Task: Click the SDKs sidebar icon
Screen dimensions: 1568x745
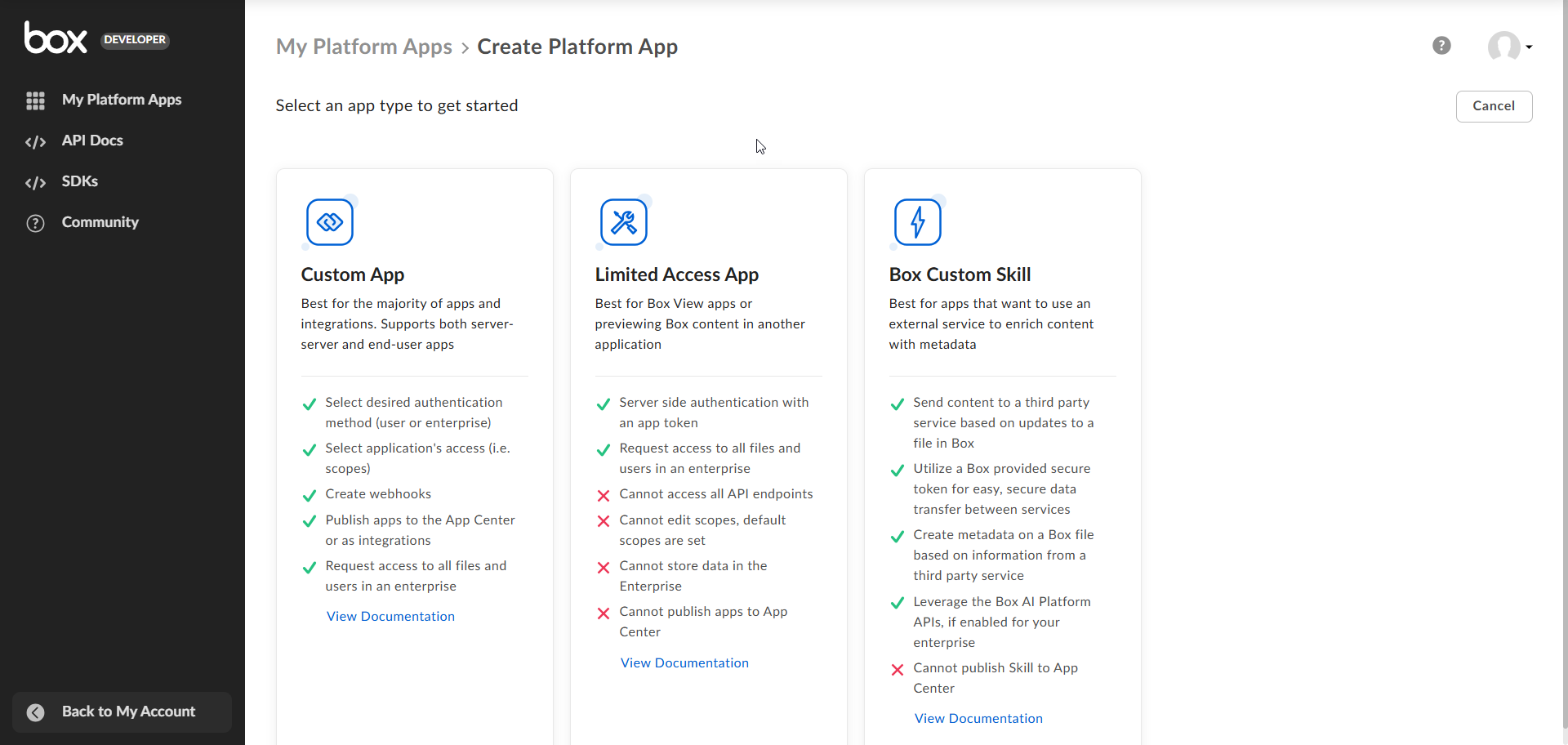Action: 35,181
